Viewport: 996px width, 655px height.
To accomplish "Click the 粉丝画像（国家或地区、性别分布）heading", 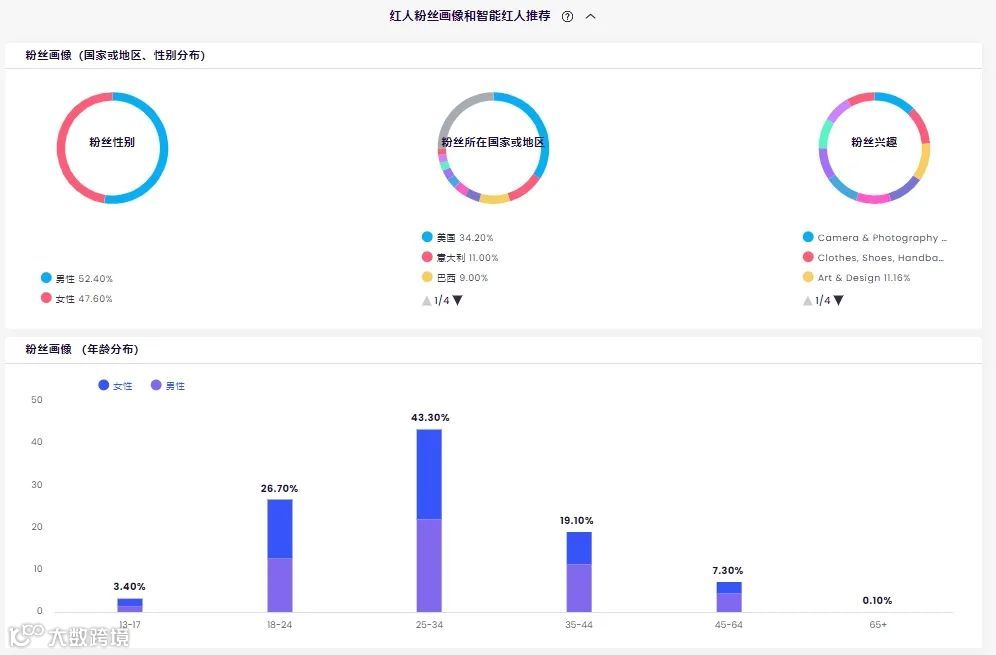I will [x=115, y=55].
